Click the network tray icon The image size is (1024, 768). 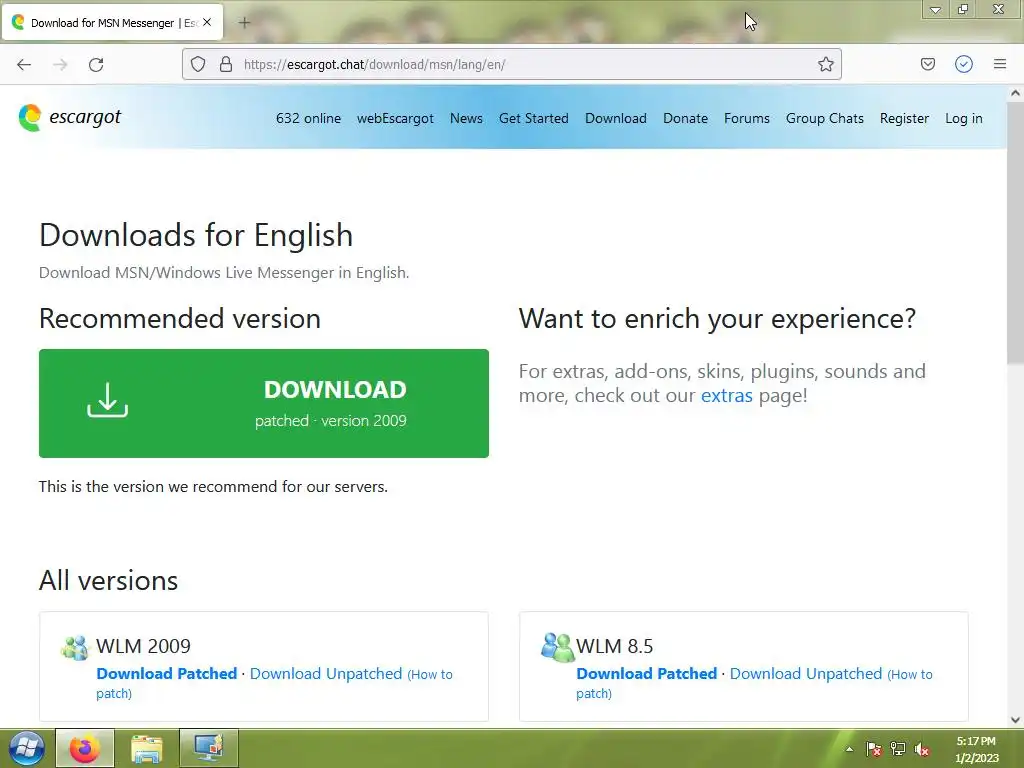coord(898,749)
